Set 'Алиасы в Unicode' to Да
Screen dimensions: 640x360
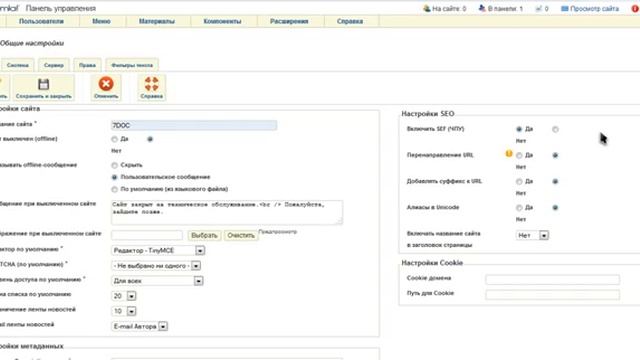(519, 208)
